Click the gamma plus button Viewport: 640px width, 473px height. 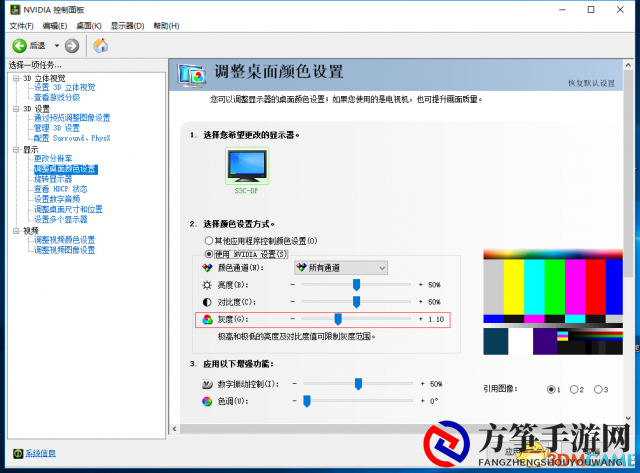421,319
